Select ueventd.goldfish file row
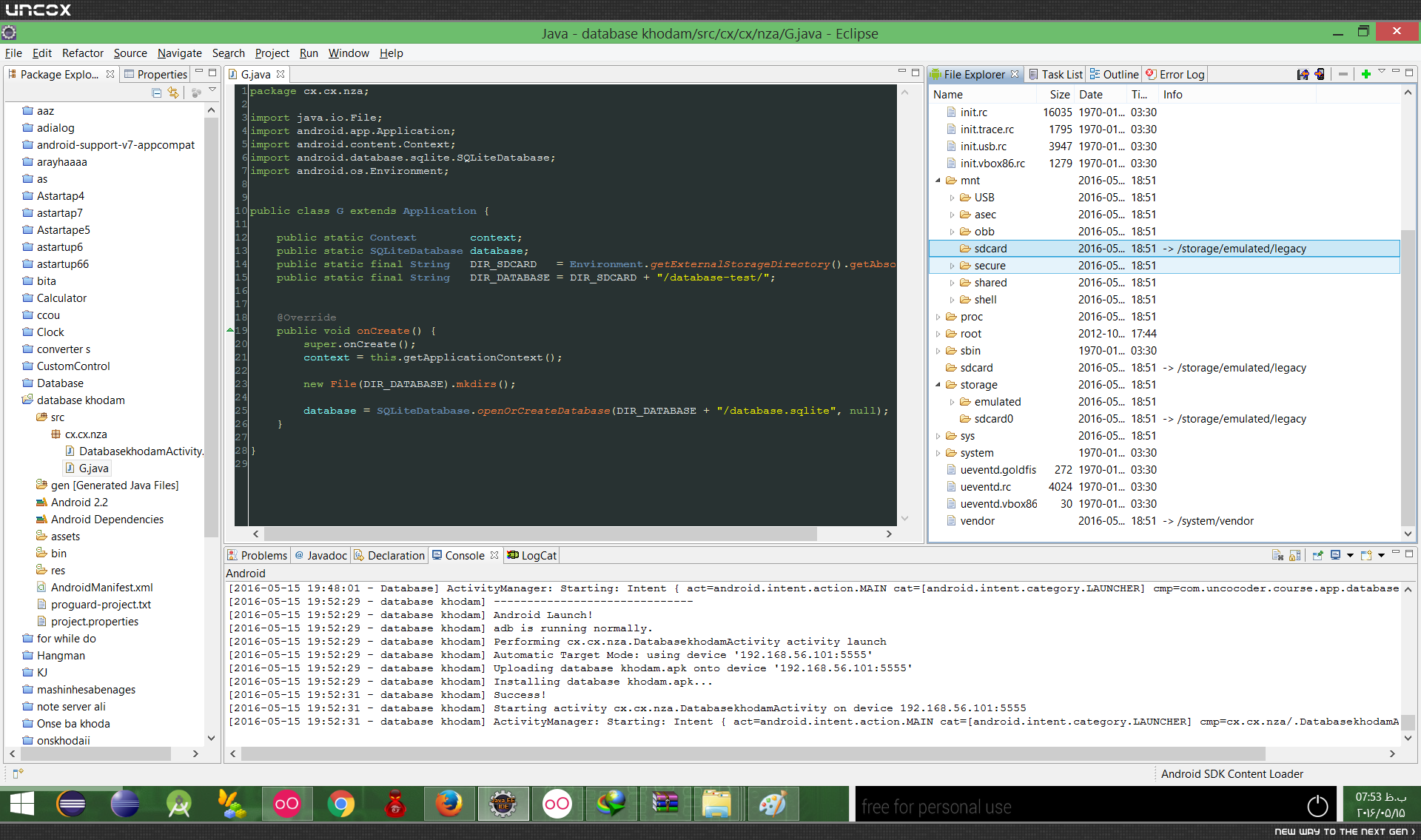 1164,470
